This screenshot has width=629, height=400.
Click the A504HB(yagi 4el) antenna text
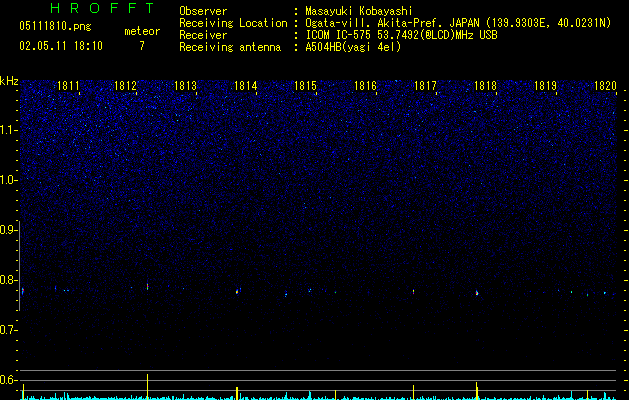[353, 47]
